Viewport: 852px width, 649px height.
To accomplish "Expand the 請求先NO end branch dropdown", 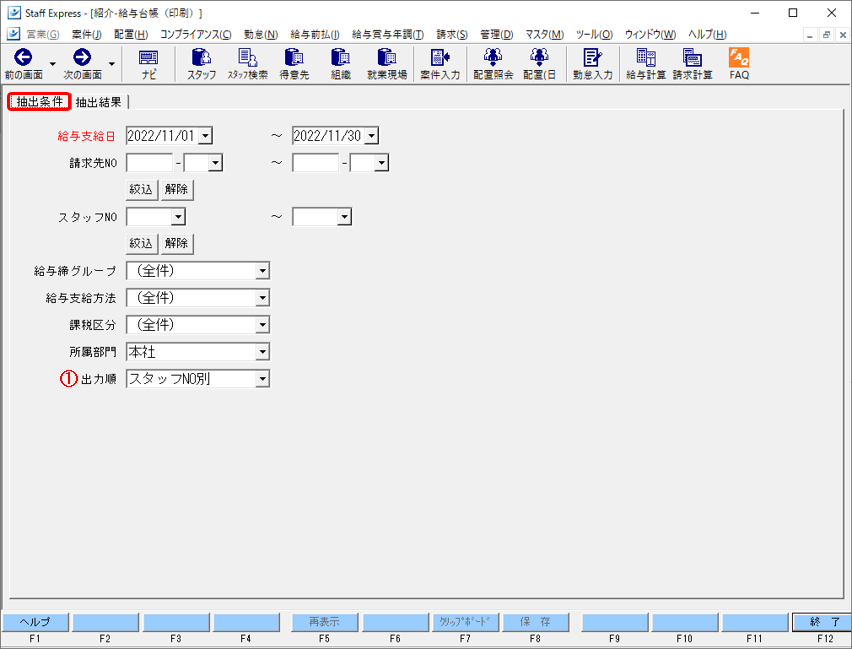I will (x=382, y=163).
